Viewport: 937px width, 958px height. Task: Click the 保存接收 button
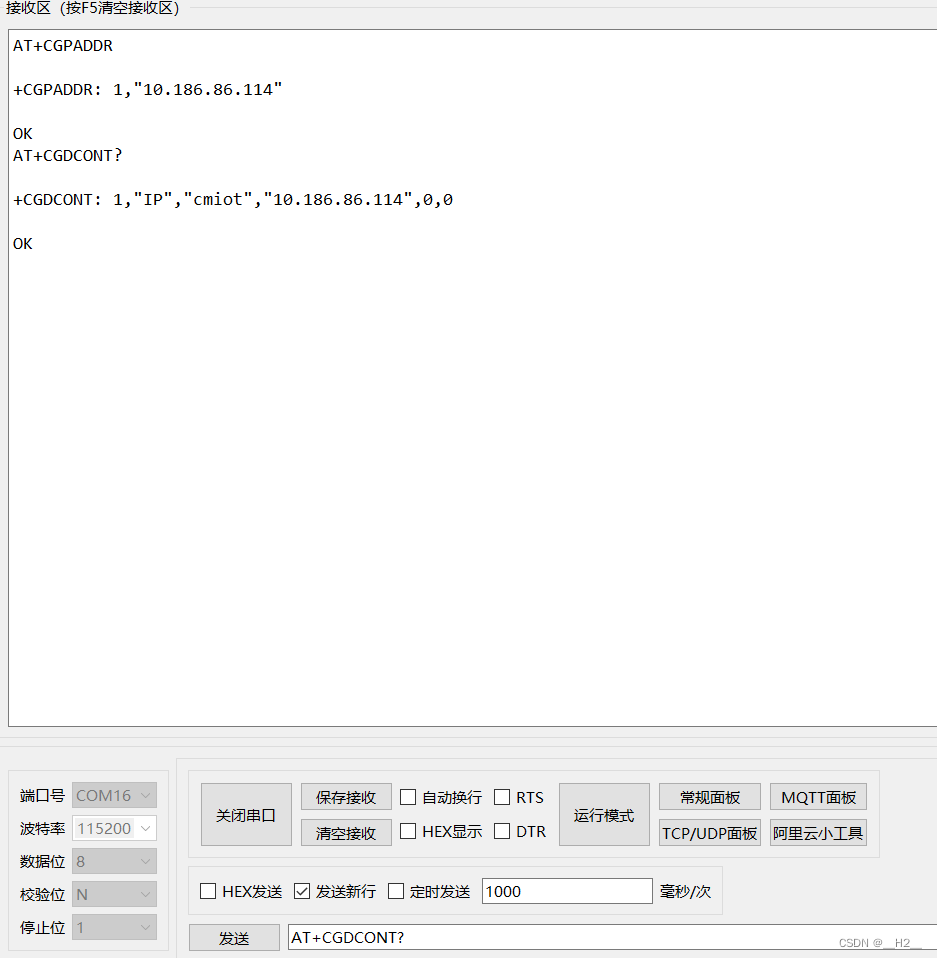346,797
